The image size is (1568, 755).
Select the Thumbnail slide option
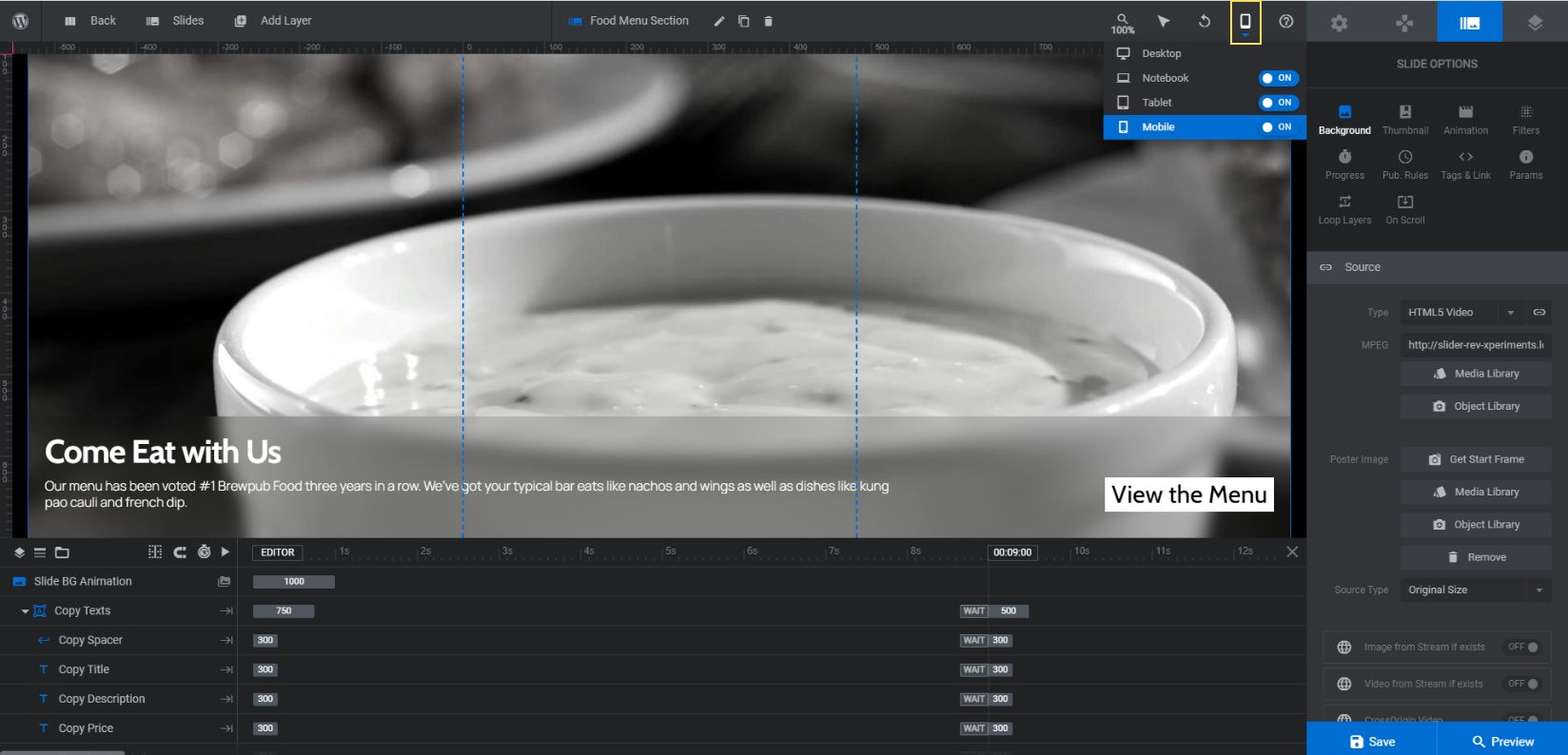point(1405,120)
